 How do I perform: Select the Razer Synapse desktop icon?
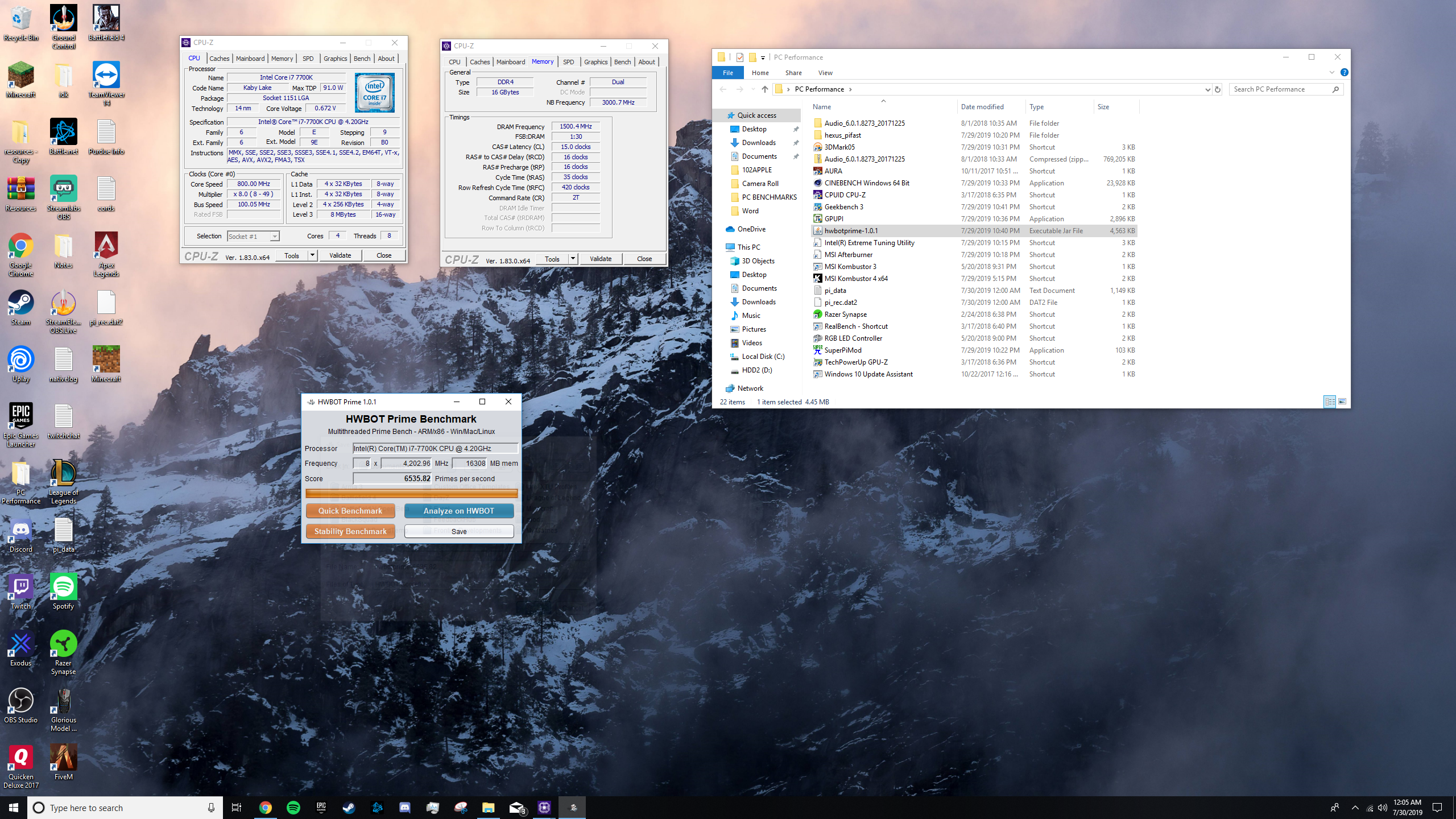63,652
